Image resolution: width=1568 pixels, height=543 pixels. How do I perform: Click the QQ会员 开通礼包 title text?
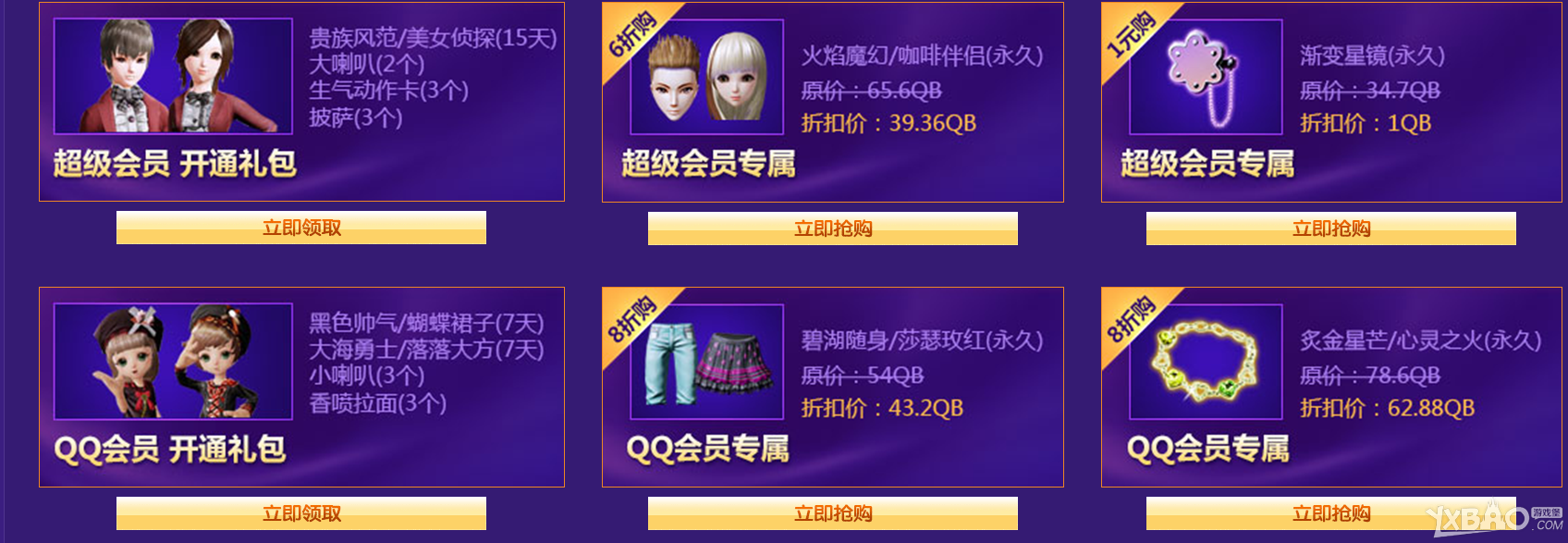(170, 450)
